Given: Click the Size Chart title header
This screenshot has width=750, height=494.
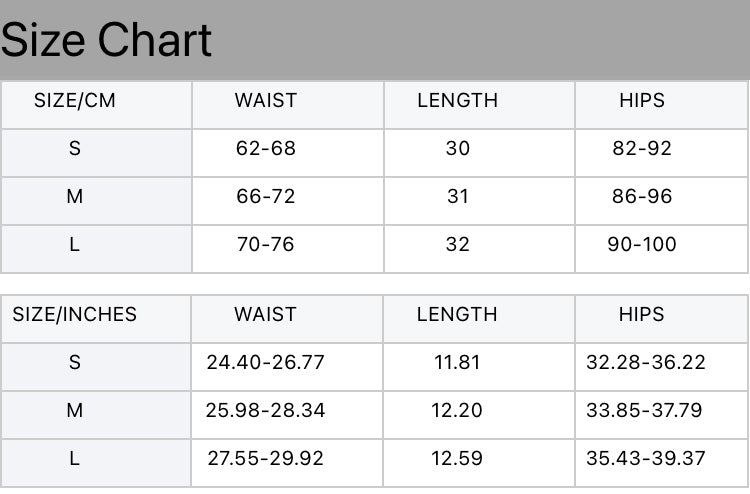Looking at the screenshot, I should (x=107, y=41).
